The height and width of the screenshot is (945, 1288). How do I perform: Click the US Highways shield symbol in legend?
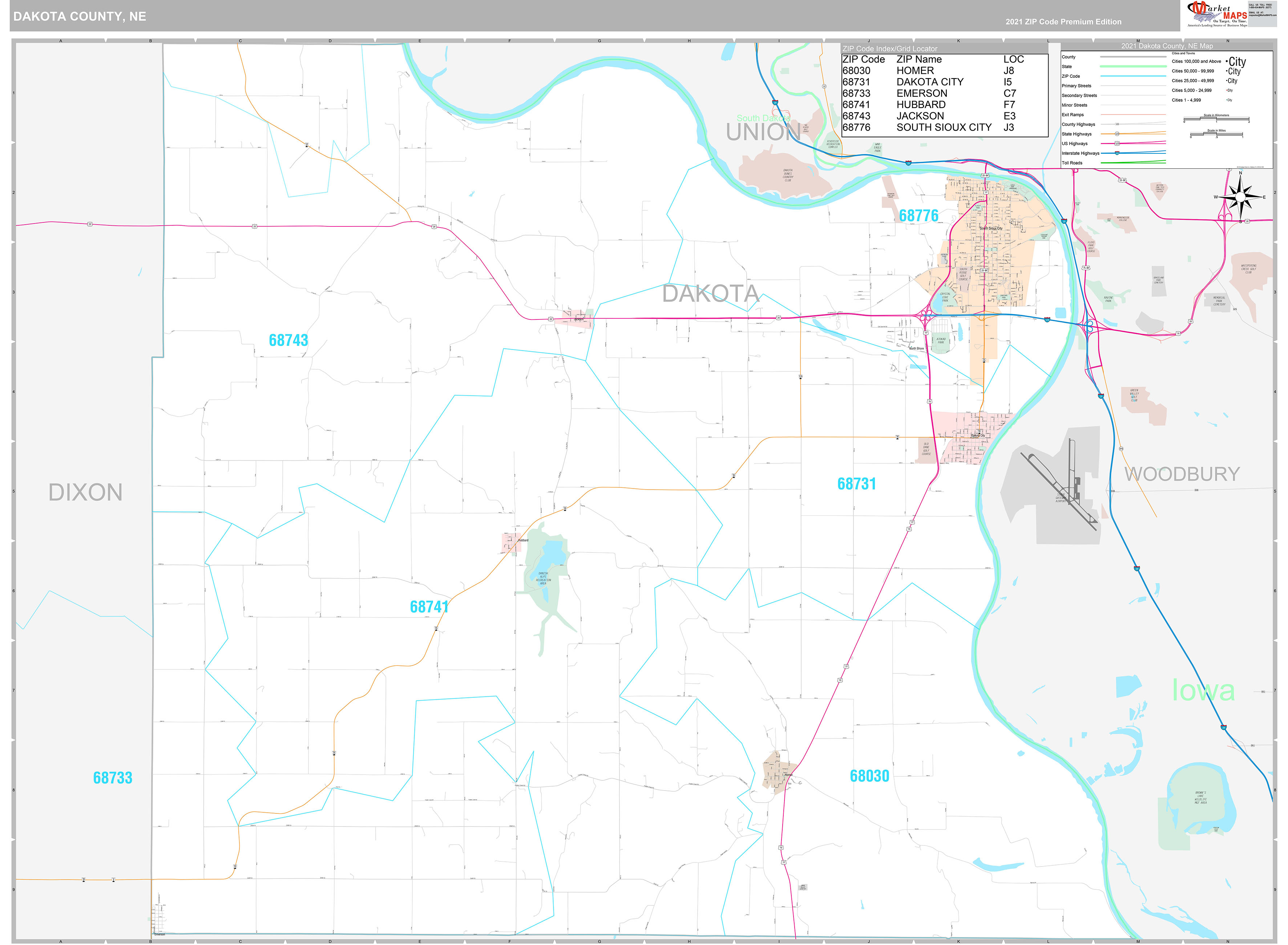[1117, 143]
